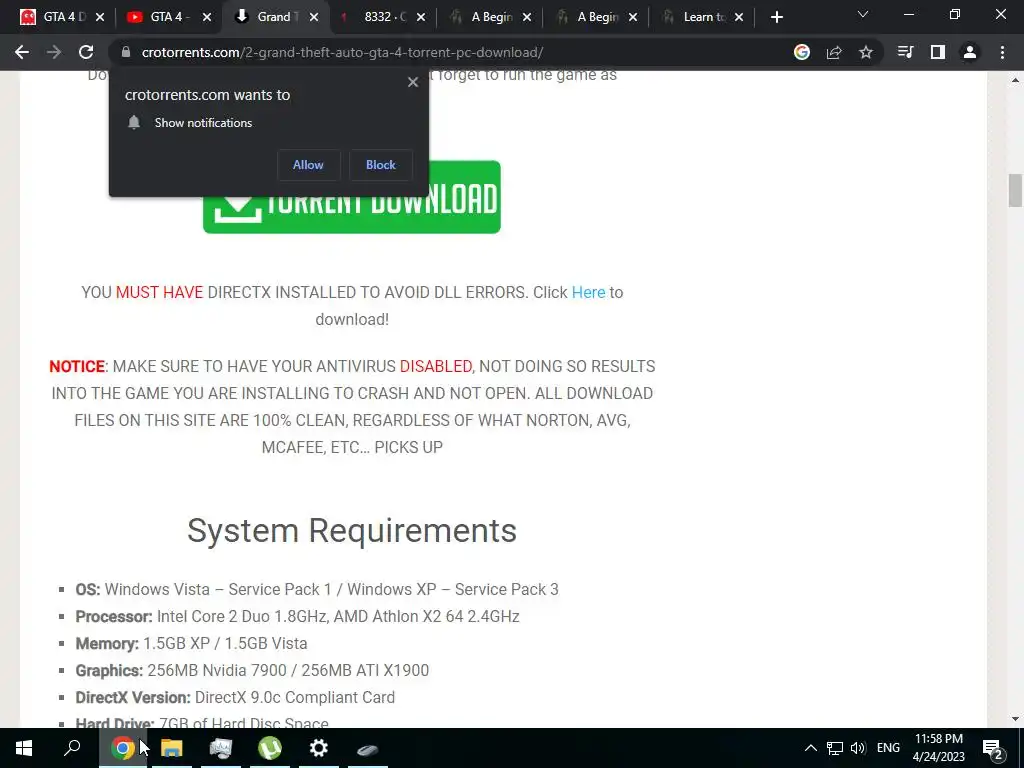This screenshot has height=768, width=1024.
Task: Open the network tray icon
Action: (835, 748)
